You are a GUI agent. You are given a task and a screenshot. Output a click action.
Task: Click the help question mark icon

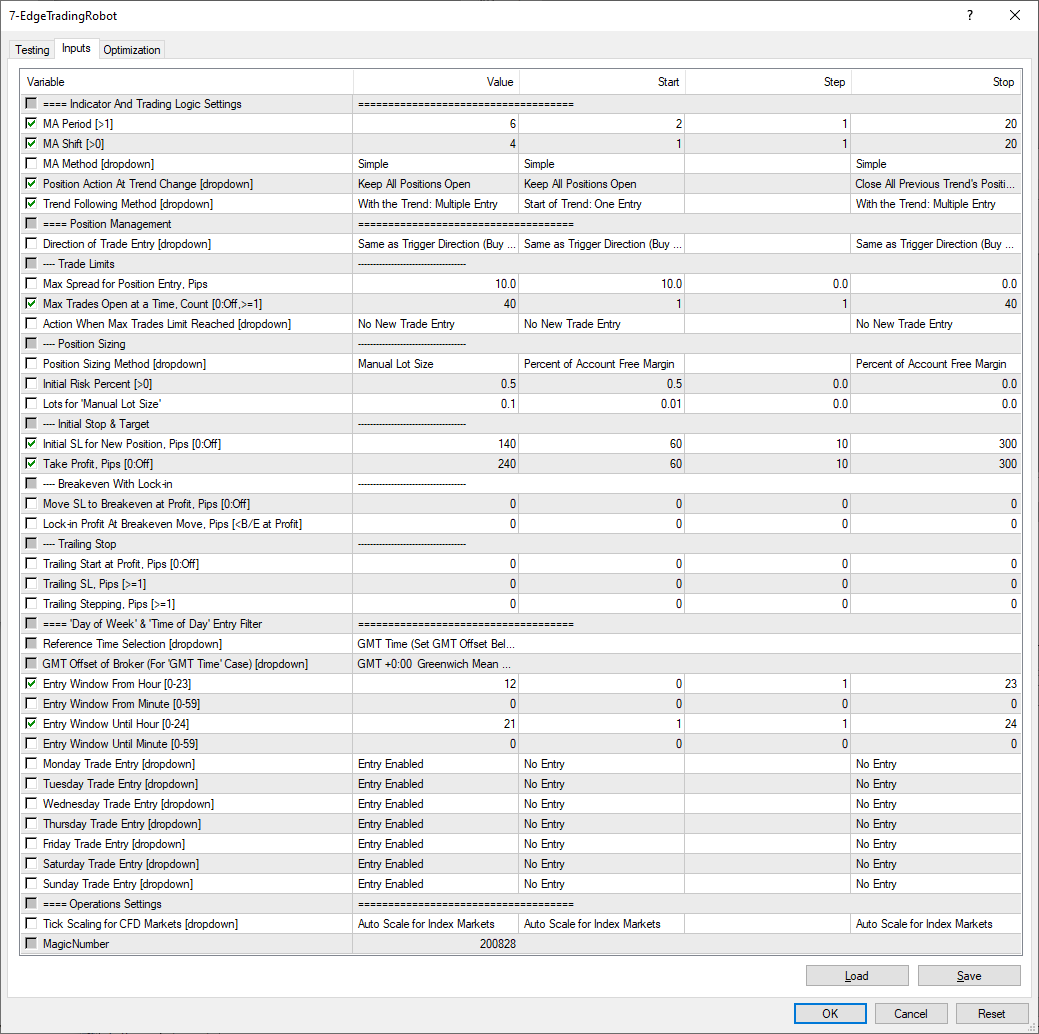[969, 16]
